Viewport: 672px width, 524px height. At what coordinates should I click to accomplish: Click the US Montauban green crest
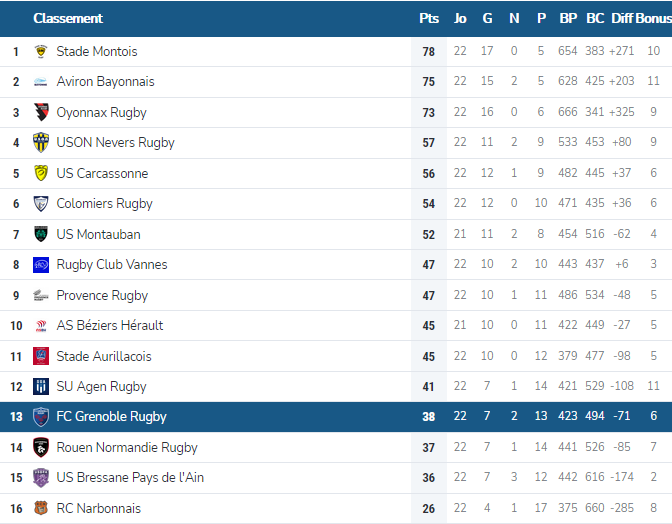pos(41,234)
